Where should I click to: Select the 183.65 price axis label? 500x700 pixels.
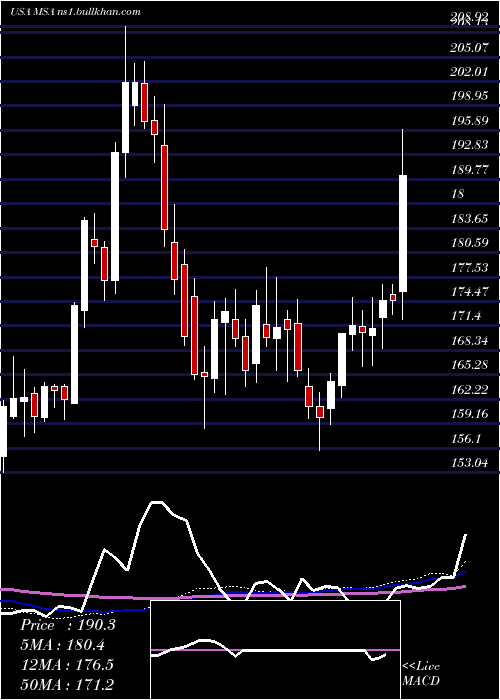(469, 219)
